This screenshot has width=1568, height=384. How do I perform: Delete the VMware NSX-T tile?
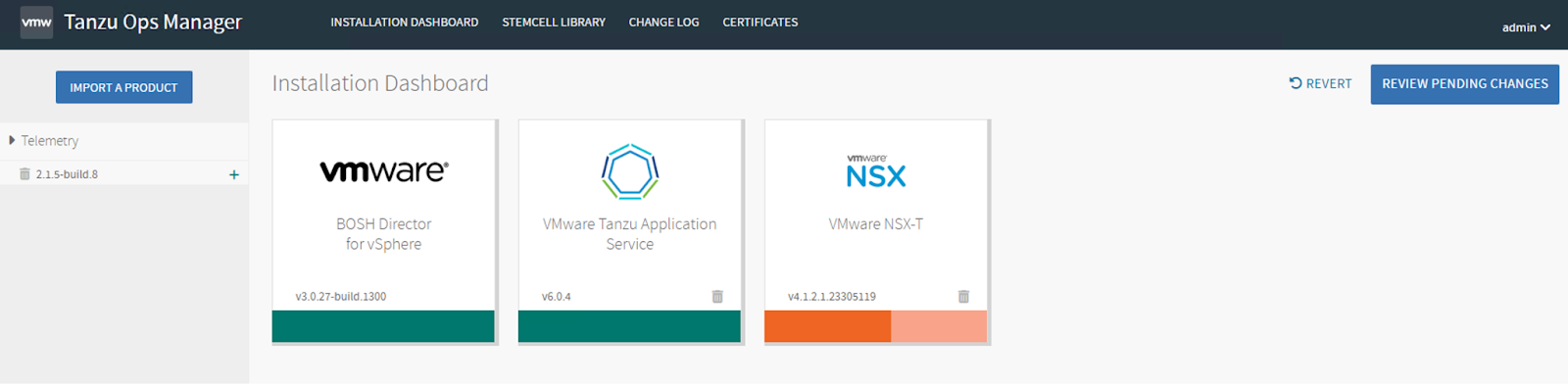tap(963, 296)
